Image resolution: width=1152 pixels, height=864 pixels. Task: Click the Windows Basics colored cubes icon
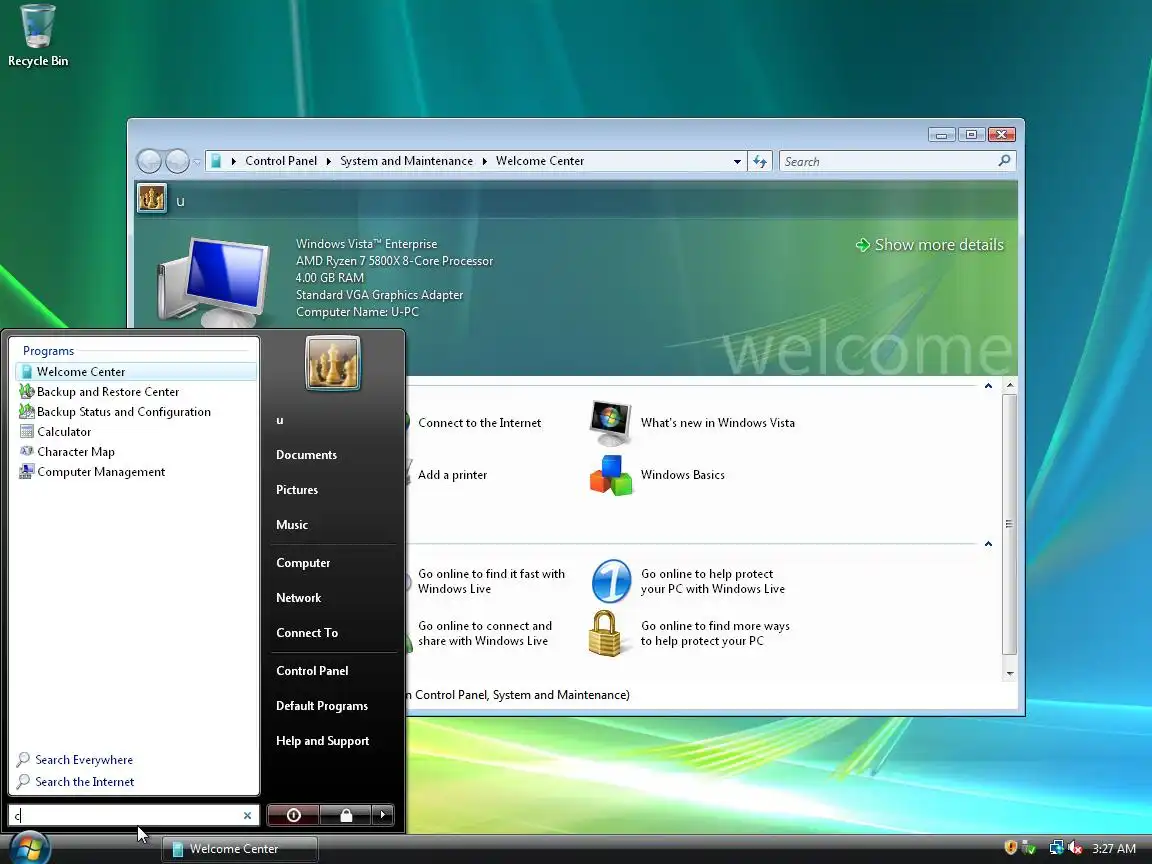click(x=611, y=475)
